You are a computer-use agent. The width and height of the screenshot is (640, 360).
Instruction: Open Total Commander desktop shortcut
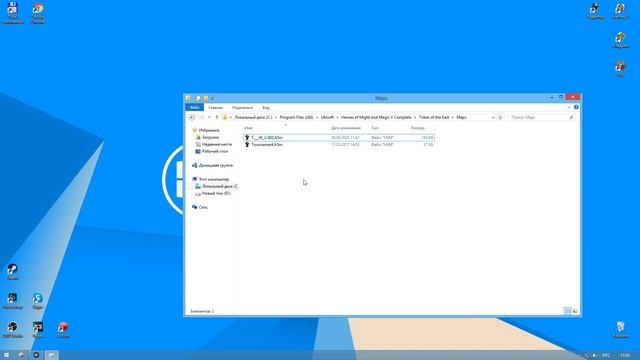click(12, 13)
